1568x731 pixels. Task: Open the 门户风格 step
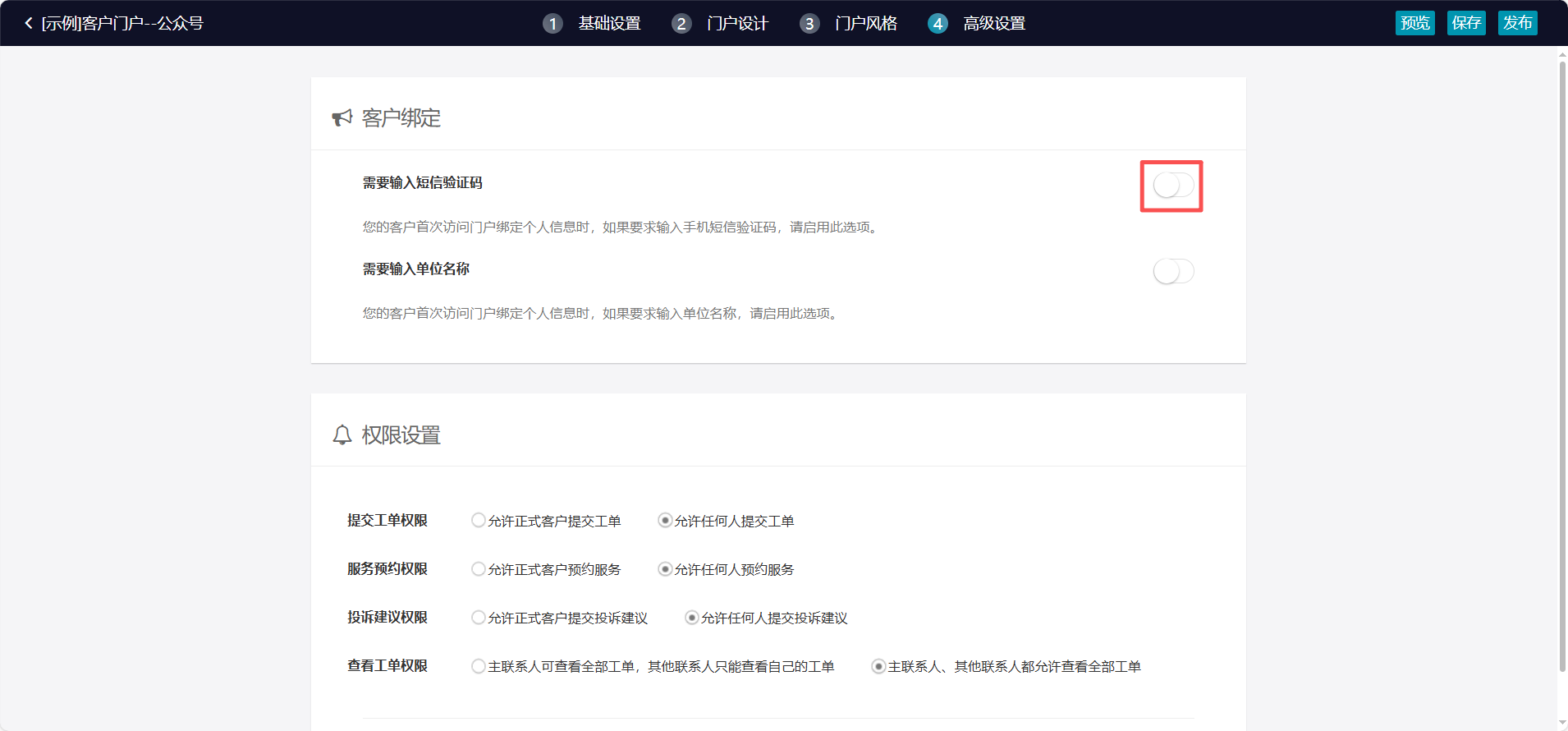pyautogui.click(x=866, y=23)
